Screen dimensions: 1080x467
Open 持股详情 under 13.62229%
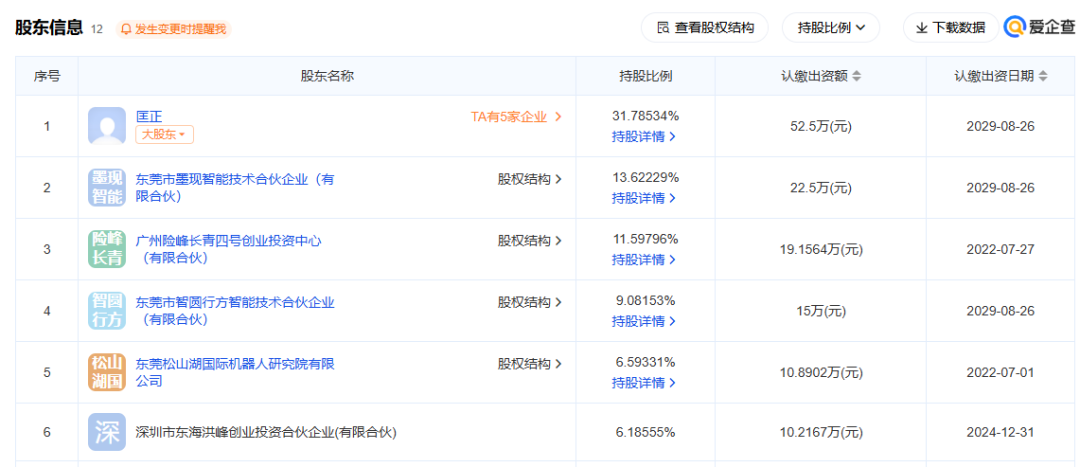coord(644,198)
